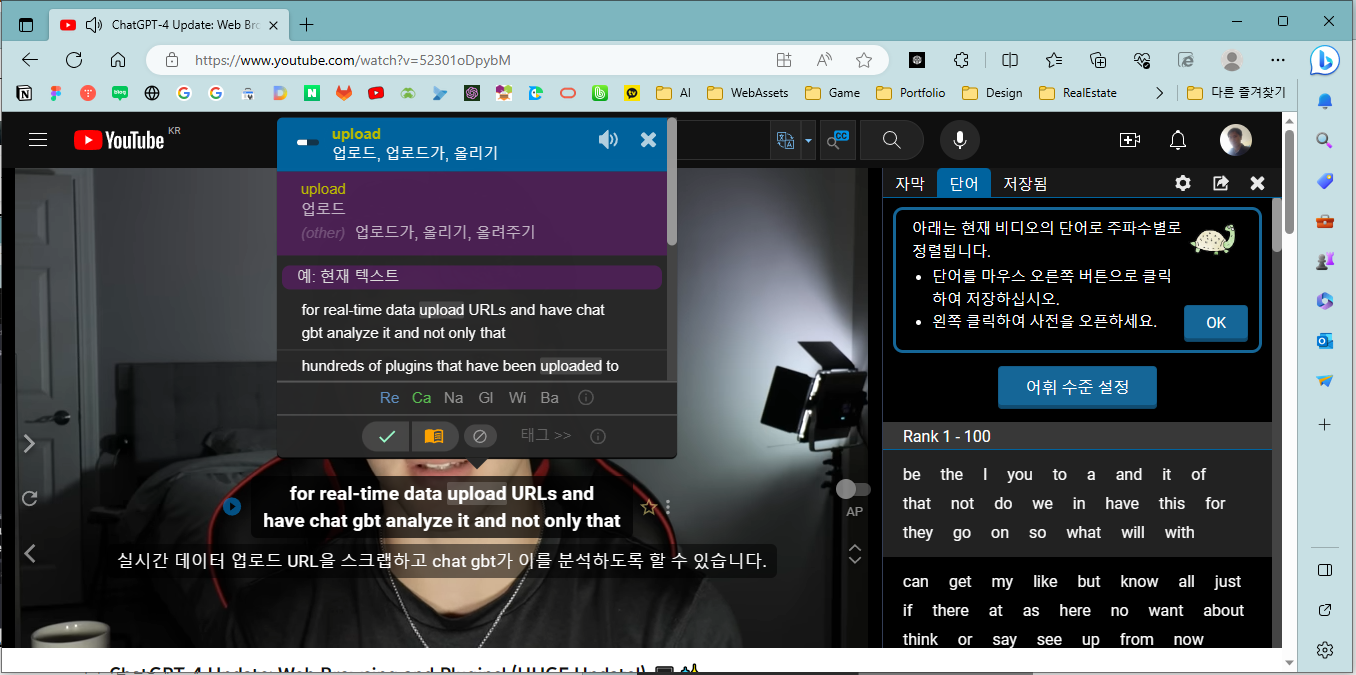Click the dictionary popup scrollbar
Image resolution: width=1356 pixels, height=675 pixels.
tap(672, 183)
